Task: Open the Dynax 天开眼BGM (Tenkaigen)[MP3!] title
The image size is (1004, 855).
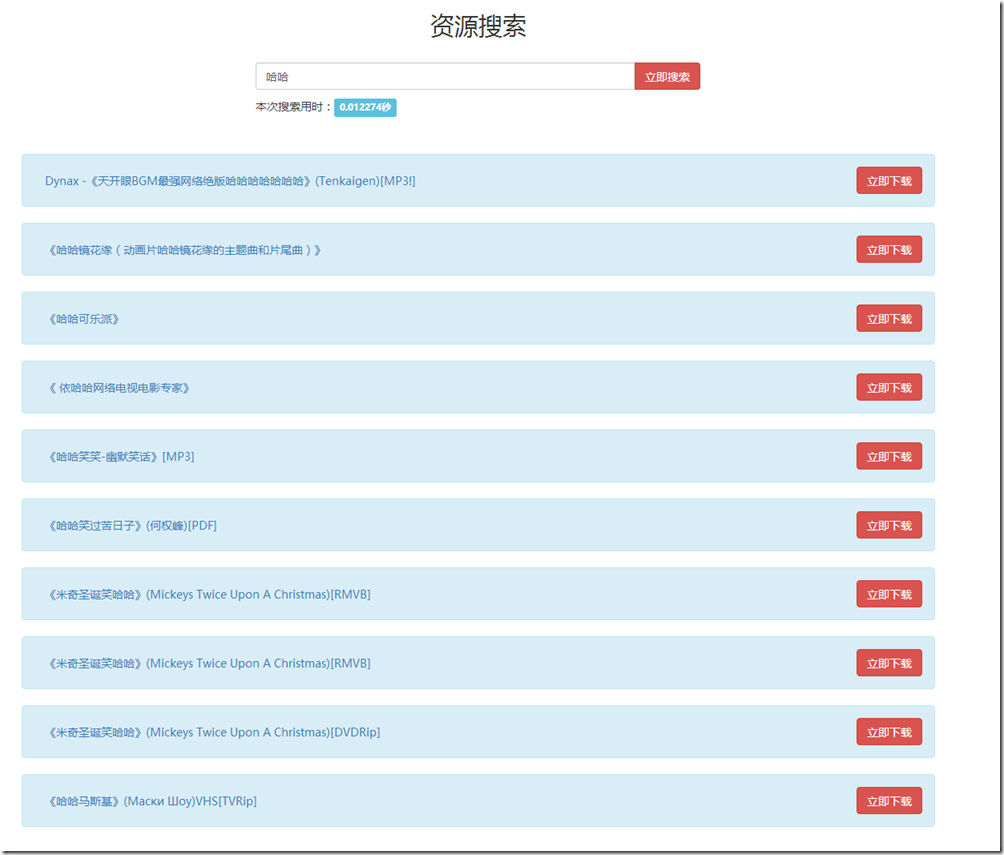Action: click(230, 181)
